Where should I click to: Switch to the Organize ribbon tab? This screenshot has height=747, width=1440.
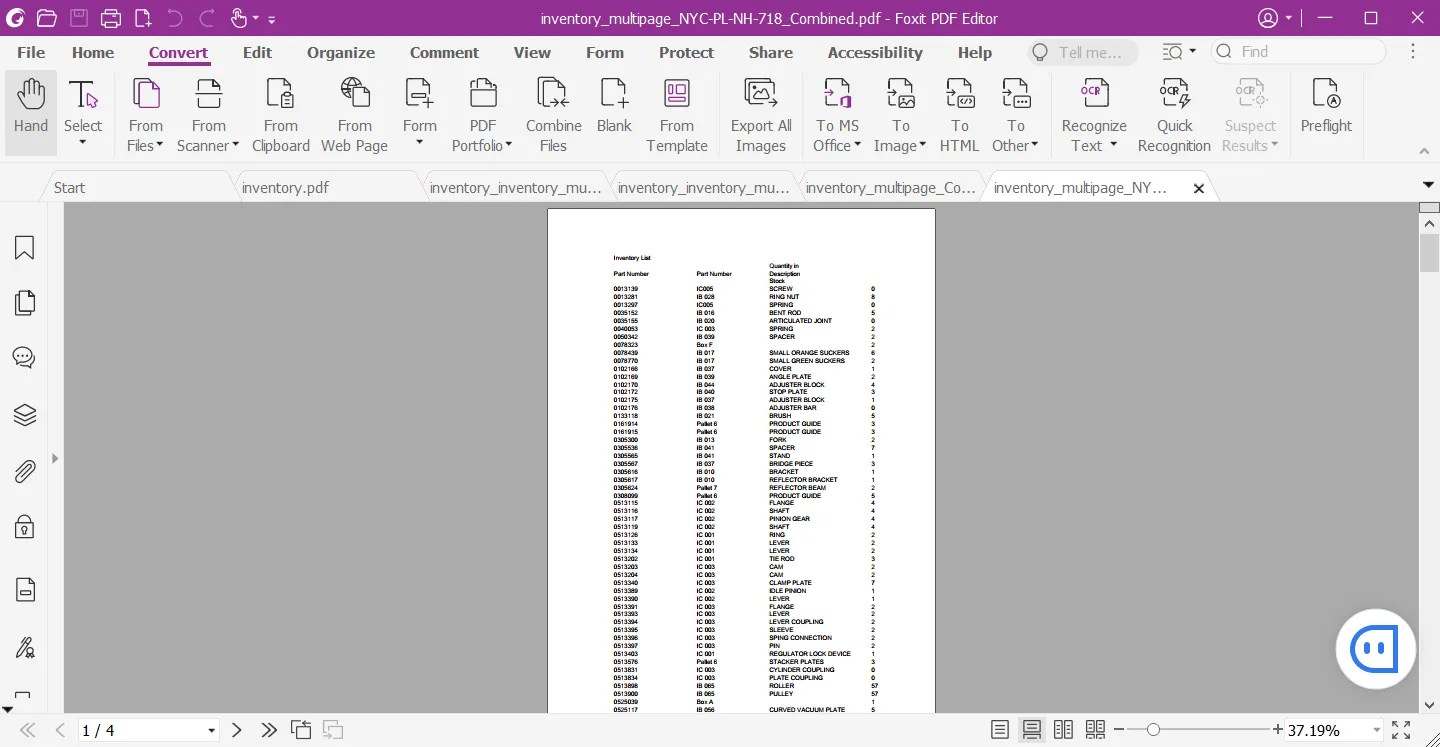point(340,52)
